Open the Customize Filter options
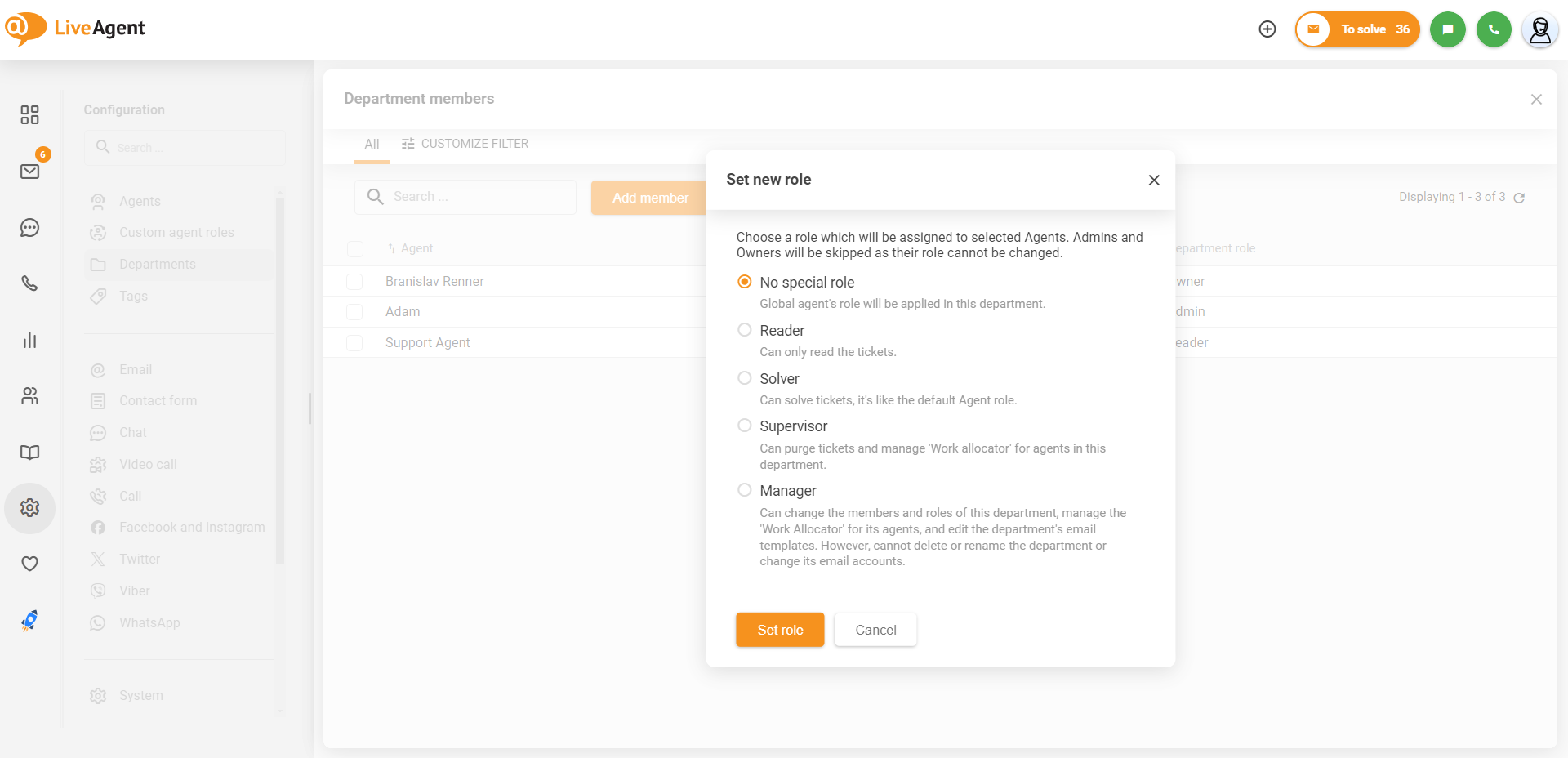 pos(465,144)
